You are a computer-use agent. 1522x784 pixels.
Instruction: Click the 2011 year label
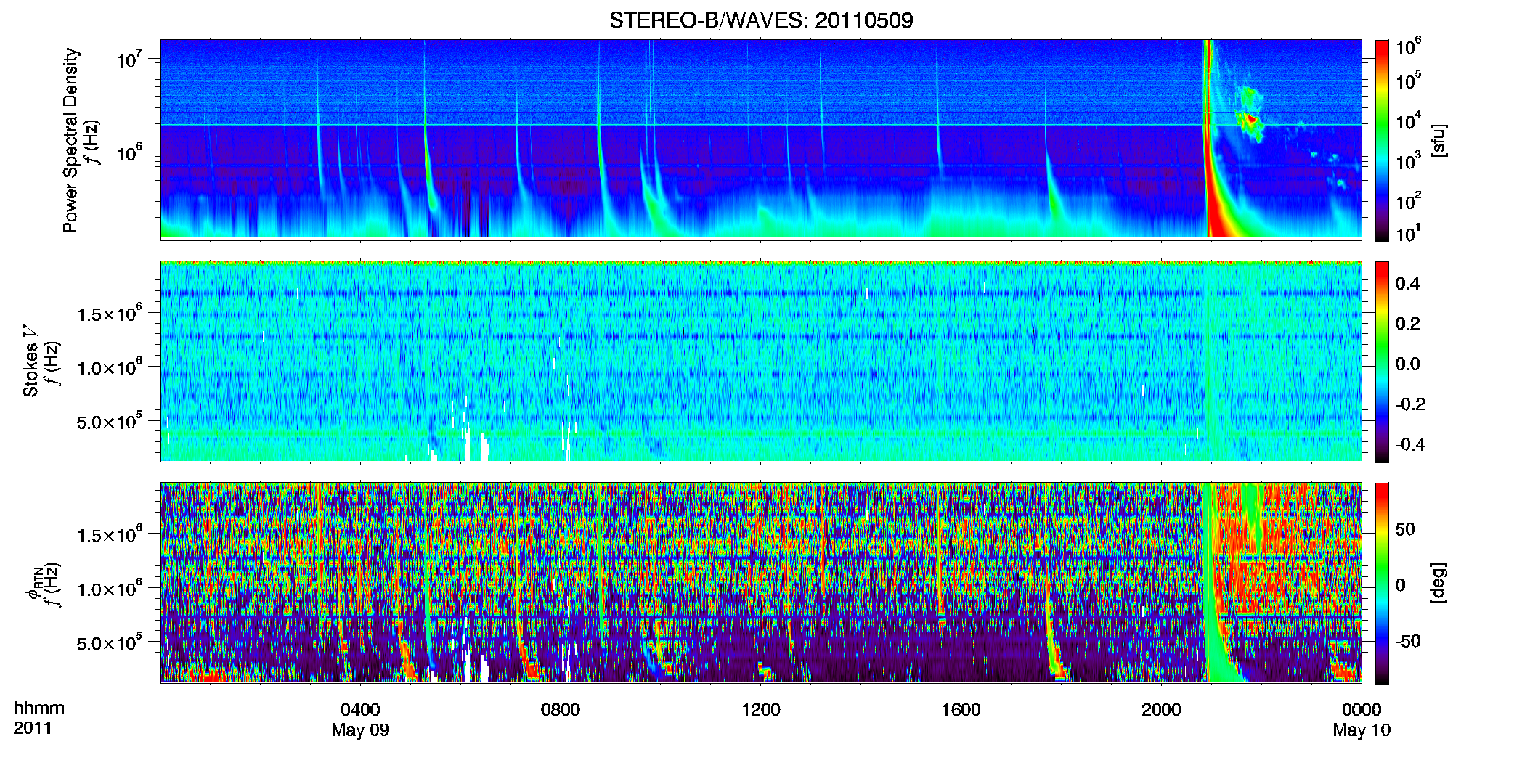click(33, 728)
